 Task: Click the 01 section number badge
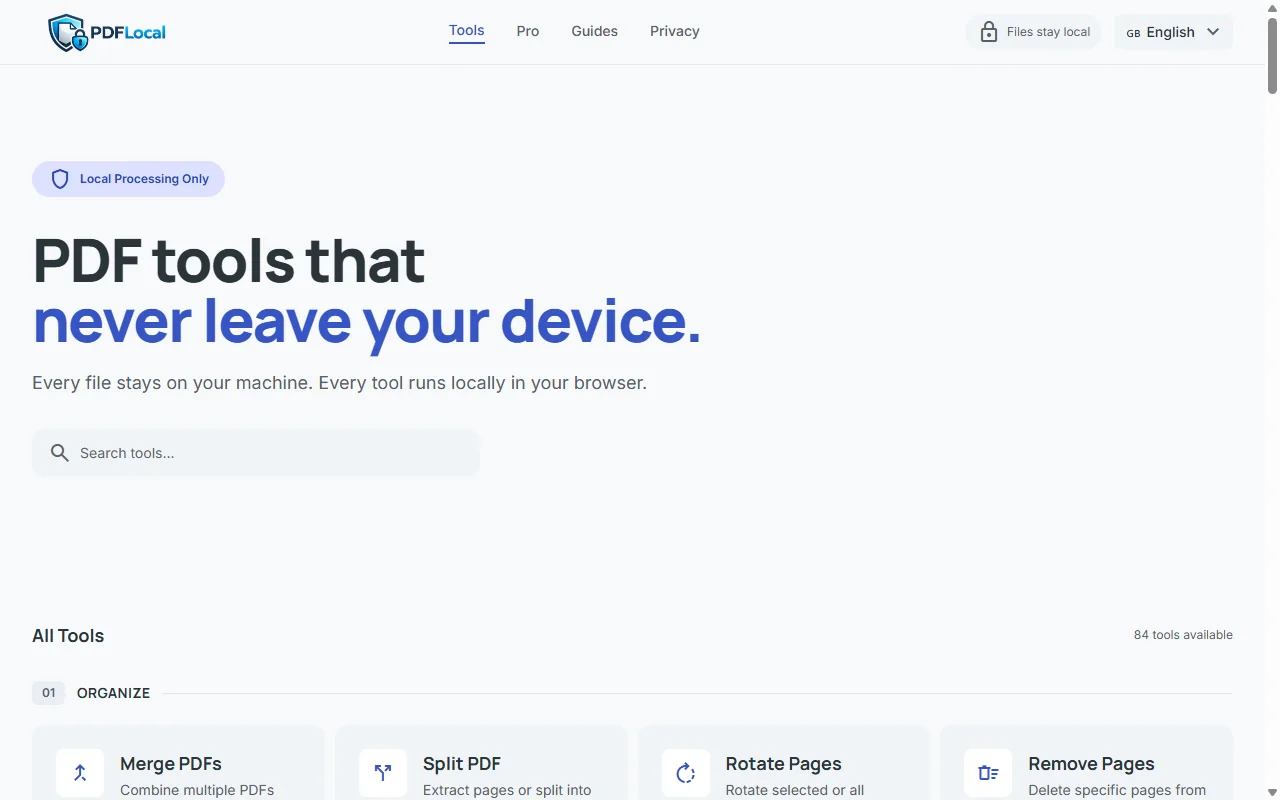[x=48, y=693]
